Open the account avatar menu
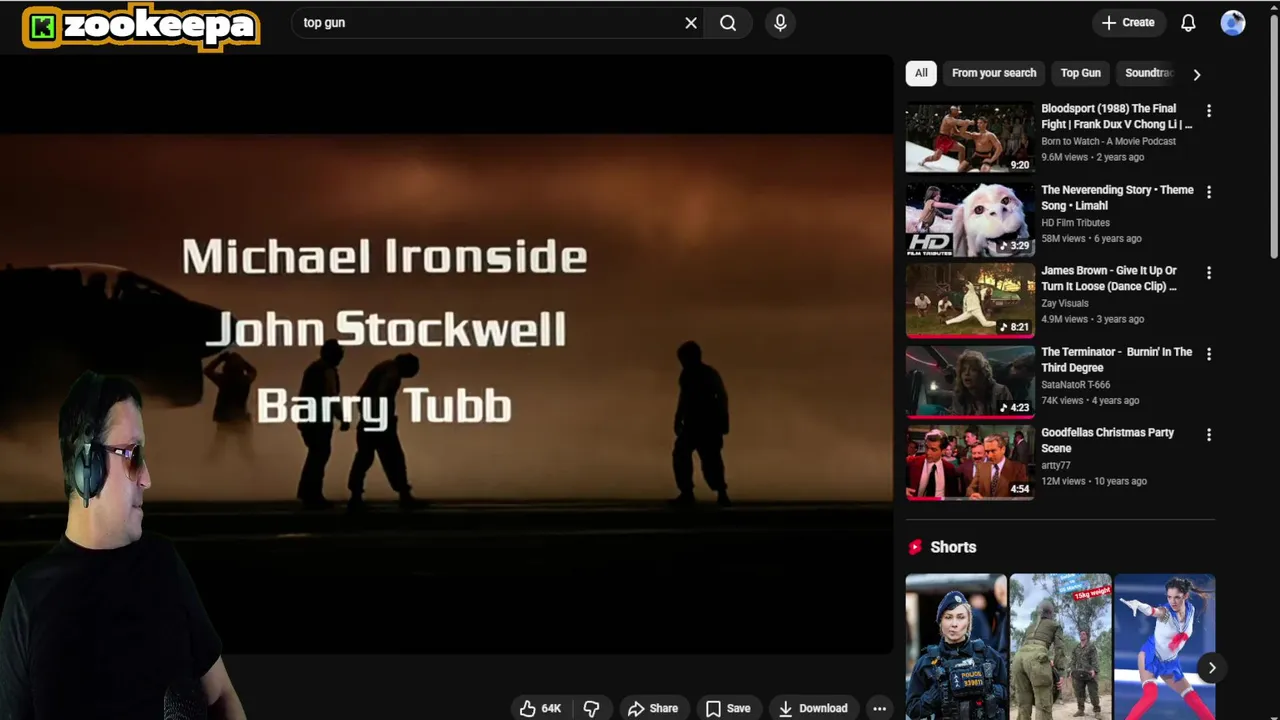The image size is (1280, 720). tap(1233, 23)
